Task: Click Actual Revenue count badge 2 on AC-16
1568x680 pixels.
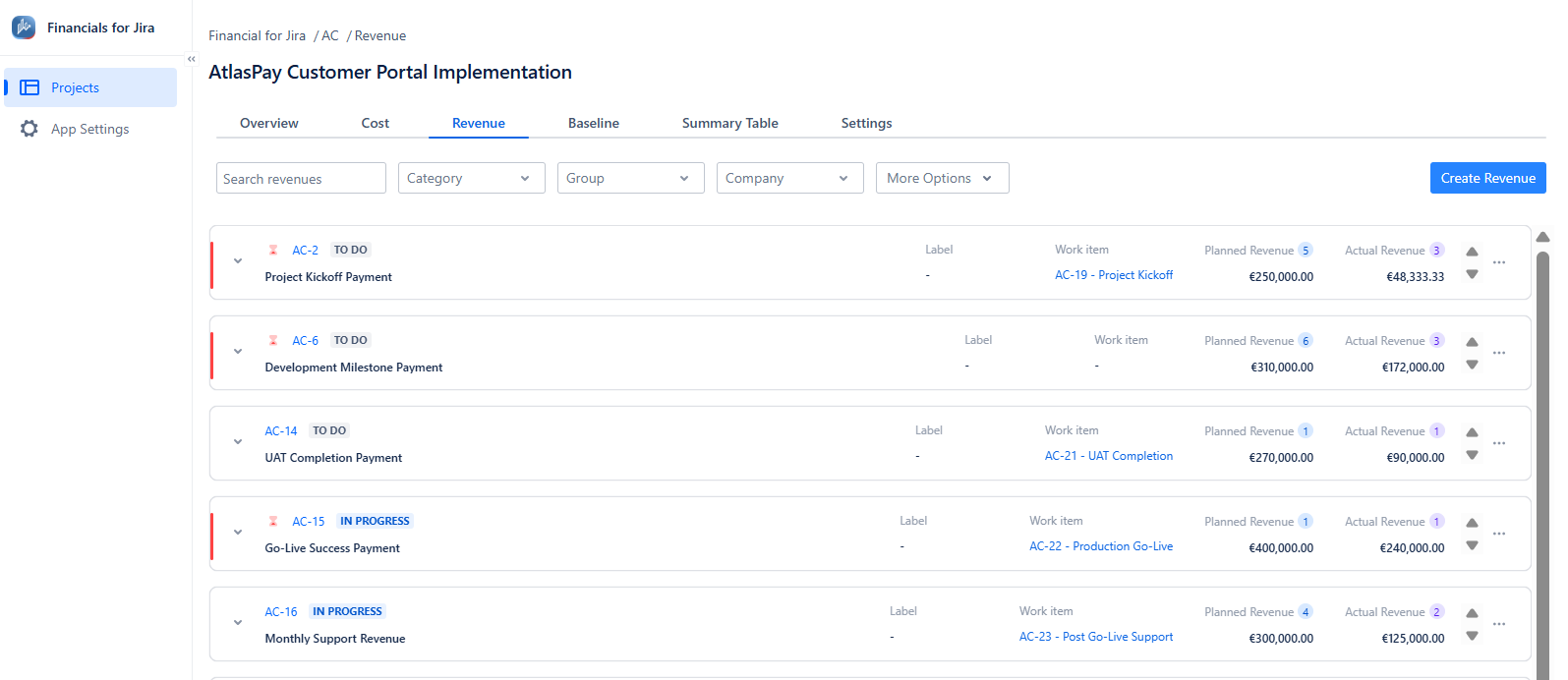Action: (x=1436, y=611)
